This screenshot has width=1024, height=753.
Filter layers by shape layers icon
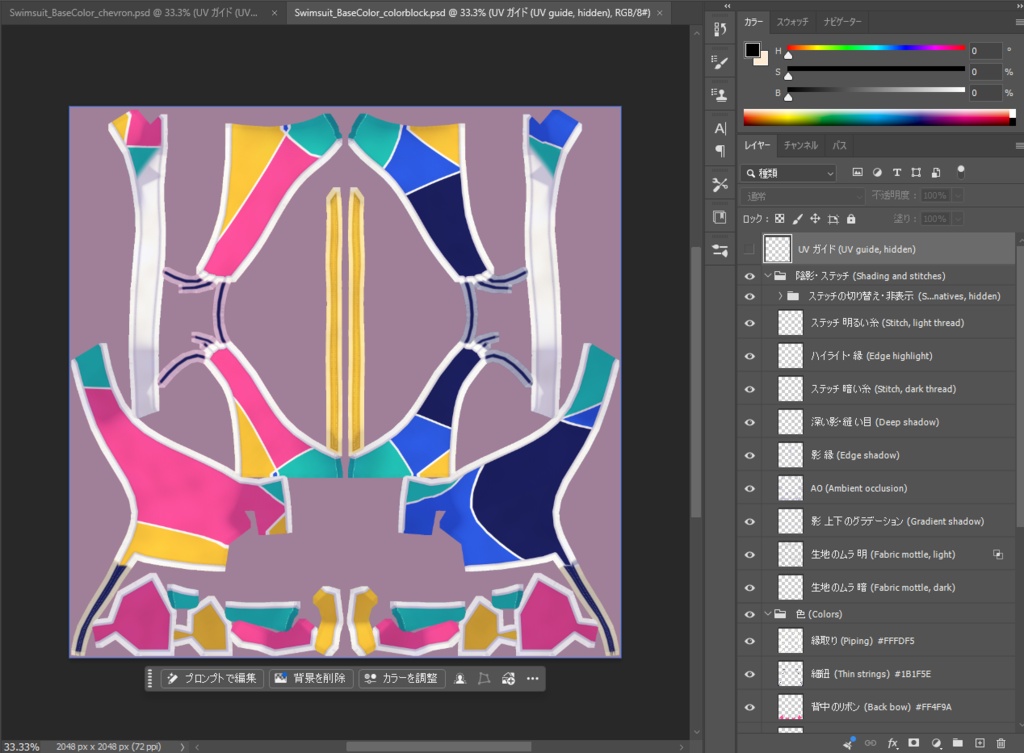pos(916,172)
